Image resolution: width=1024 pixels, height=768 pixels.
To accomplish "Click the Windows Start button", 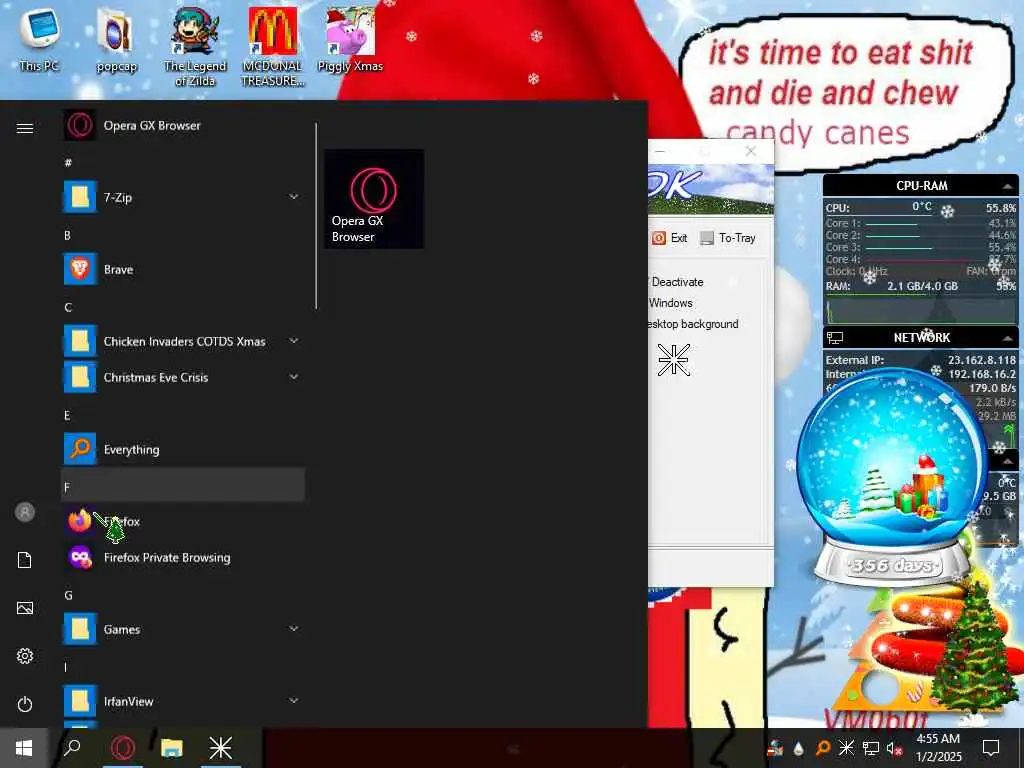I will (x=24, y=748).
